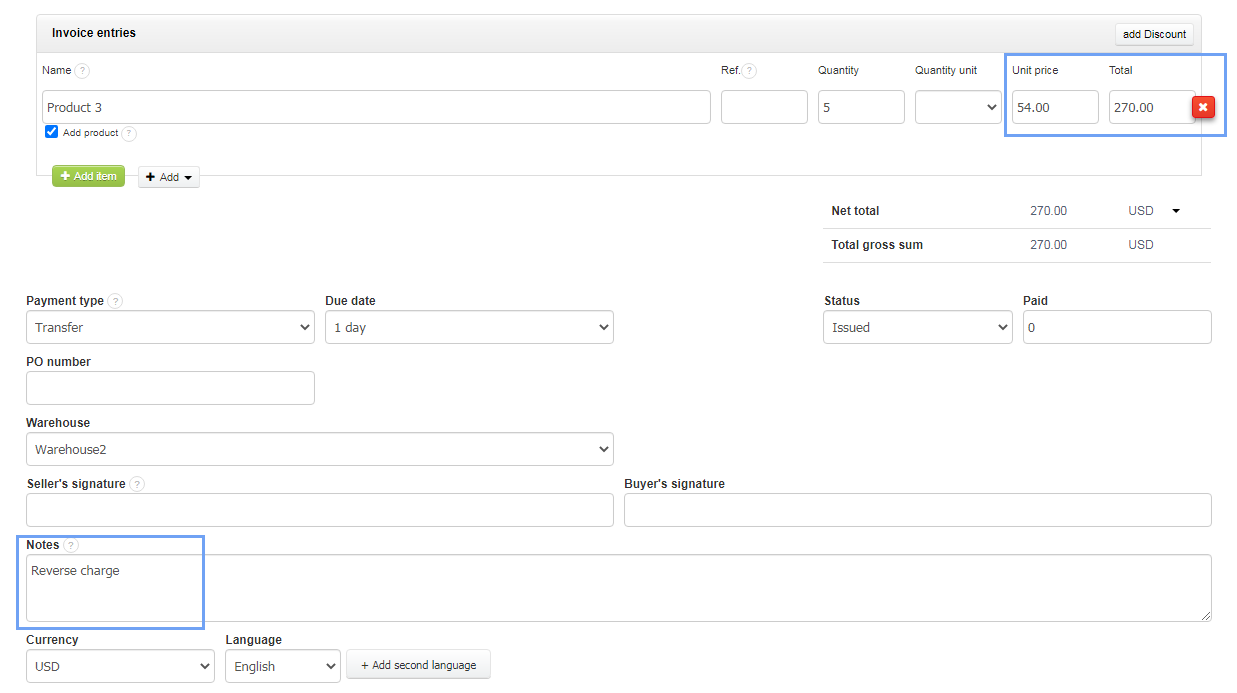
Task: Click the red delete entry icon
Action: [1203, 107]
